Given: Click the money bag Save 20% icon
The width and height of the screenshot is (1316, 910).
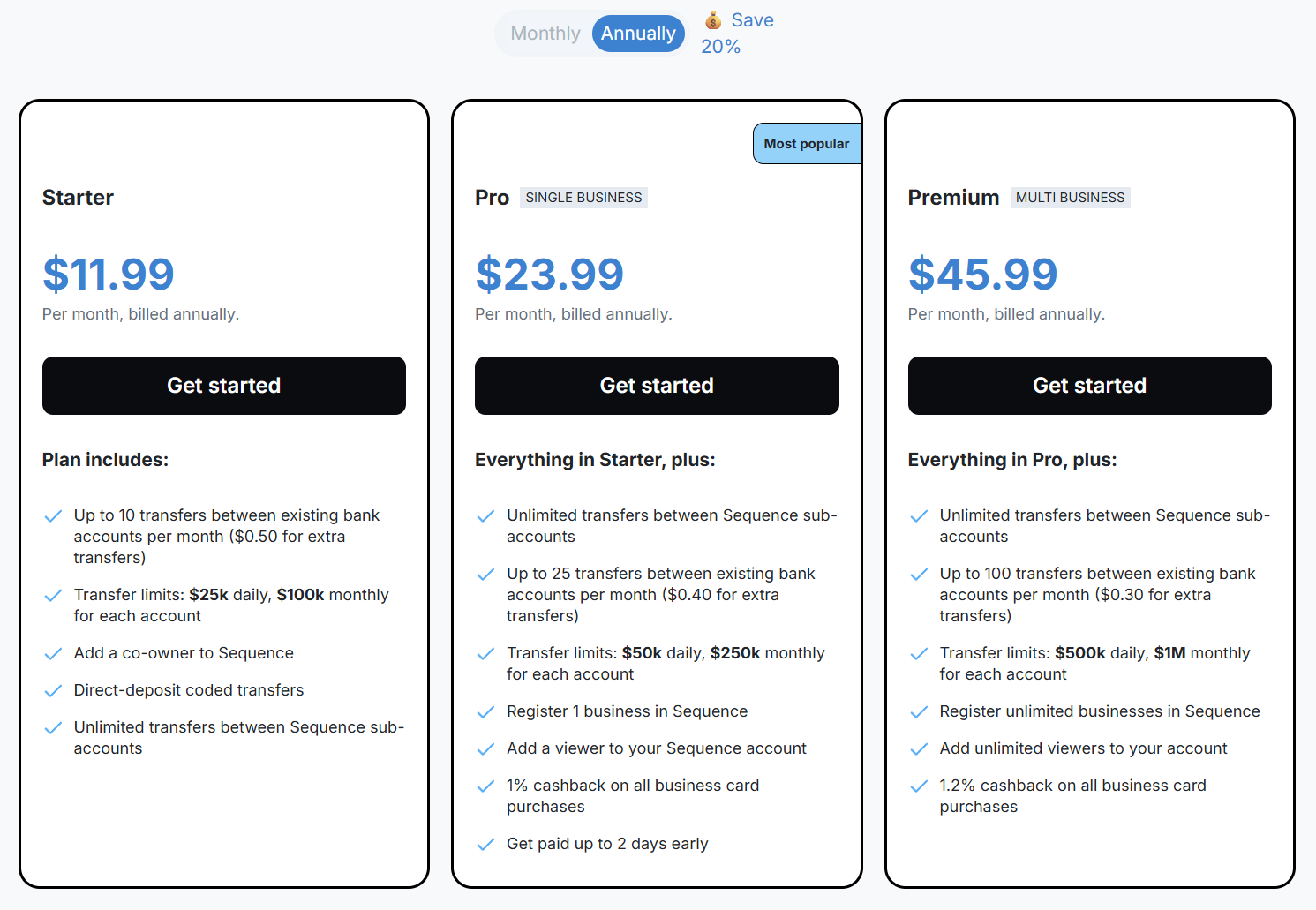Looking at the screenshot, I should coord(713,20).
